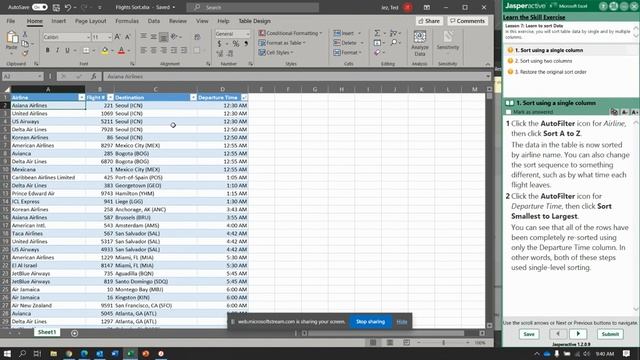Open Format as Table menu
This screenshot has height=360, width=640.
pos(282,43)
